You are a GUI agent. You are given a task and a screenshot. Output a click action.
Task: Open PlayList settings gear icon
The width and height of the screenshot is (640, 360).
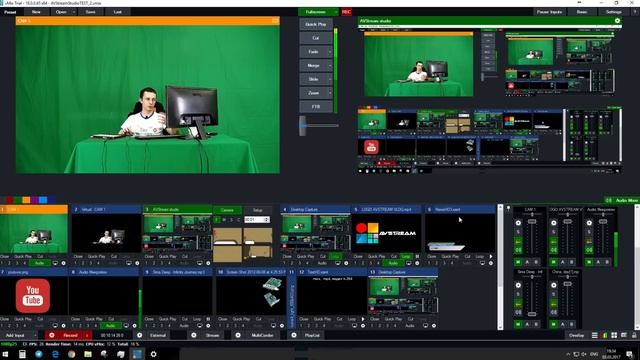(x=294, y=335)
